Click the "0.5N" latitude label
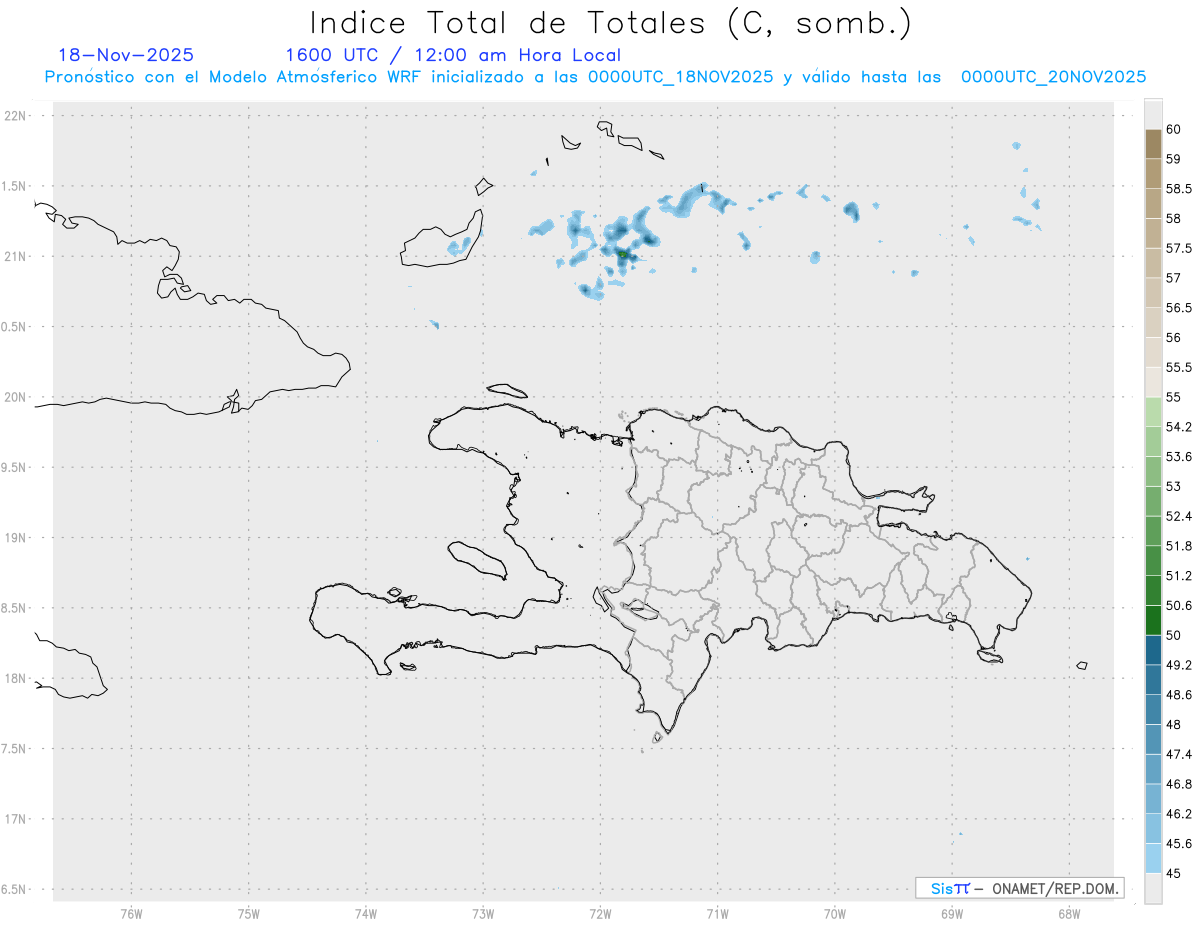This screenshot has width=1200, height=927. tap(15, 327)
